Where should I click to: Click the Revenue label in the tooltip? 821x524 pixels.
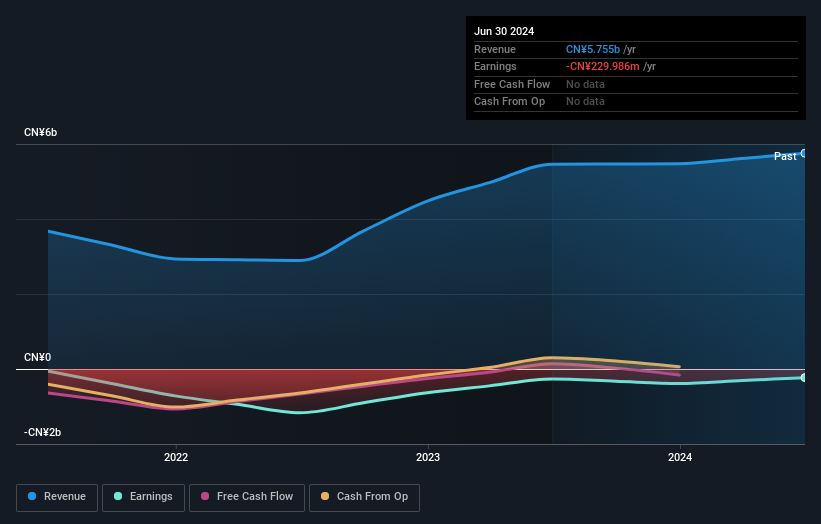point(495,49)
